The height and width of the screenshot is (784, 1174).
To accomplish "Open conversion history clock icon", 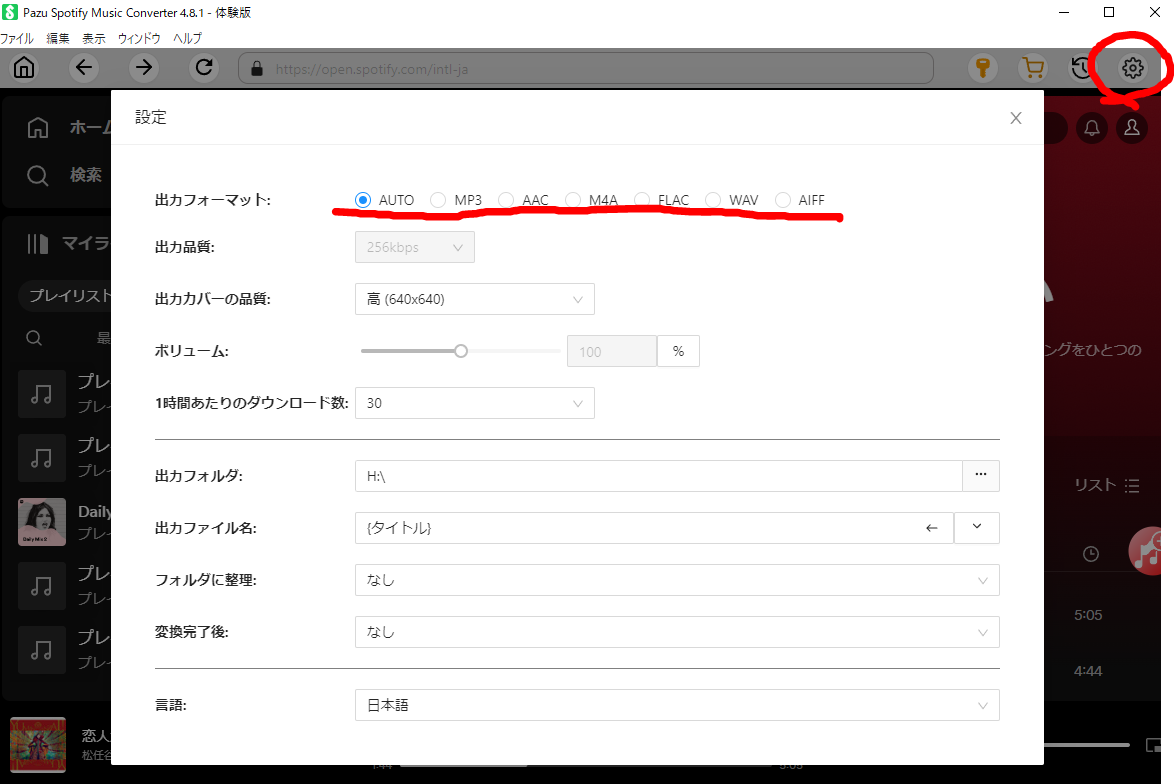I will 1081,68.
